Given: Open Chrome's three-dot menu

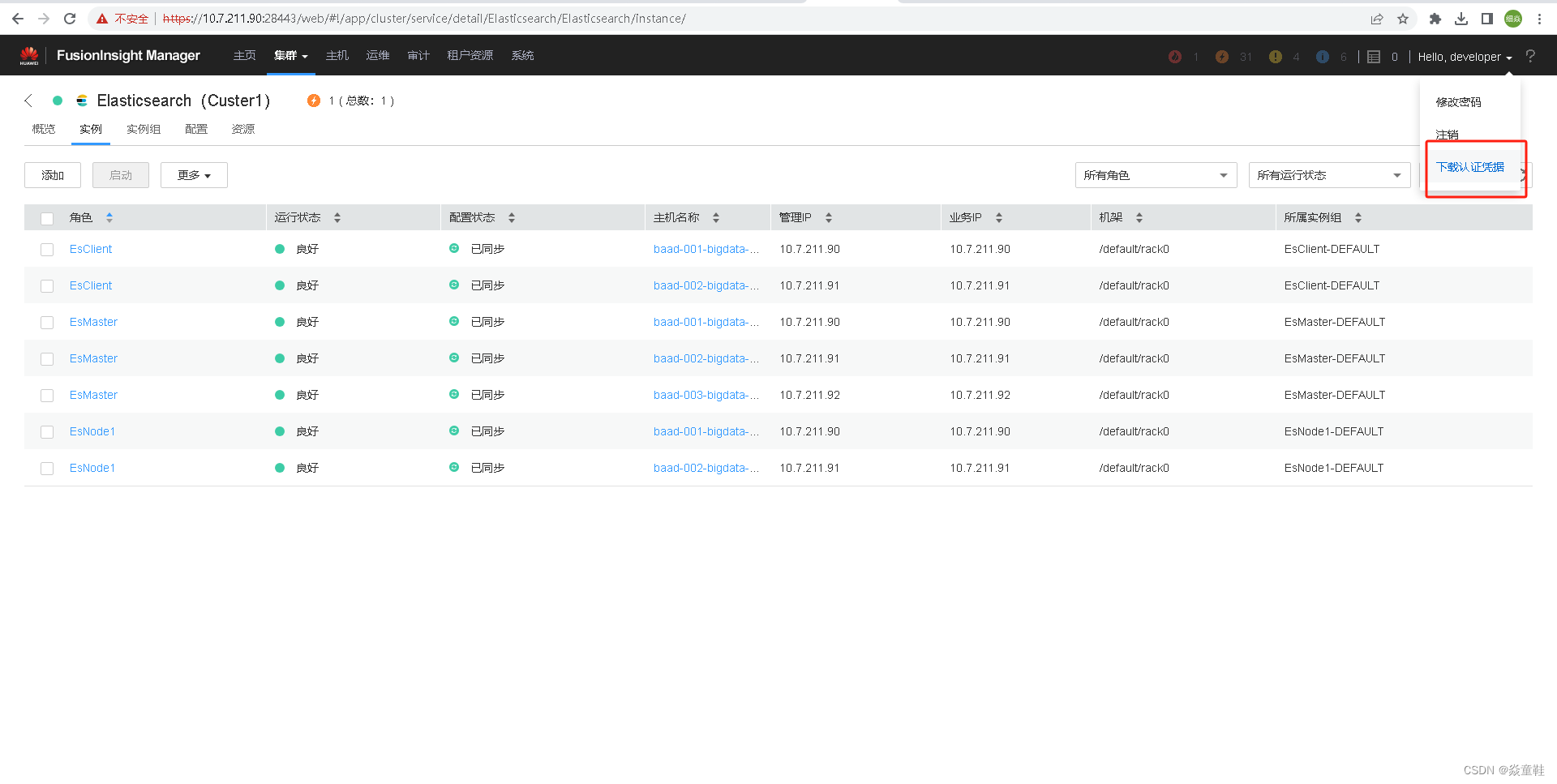Looking at the screenshot, I should pyautogui.click(x=1539, y=19).
